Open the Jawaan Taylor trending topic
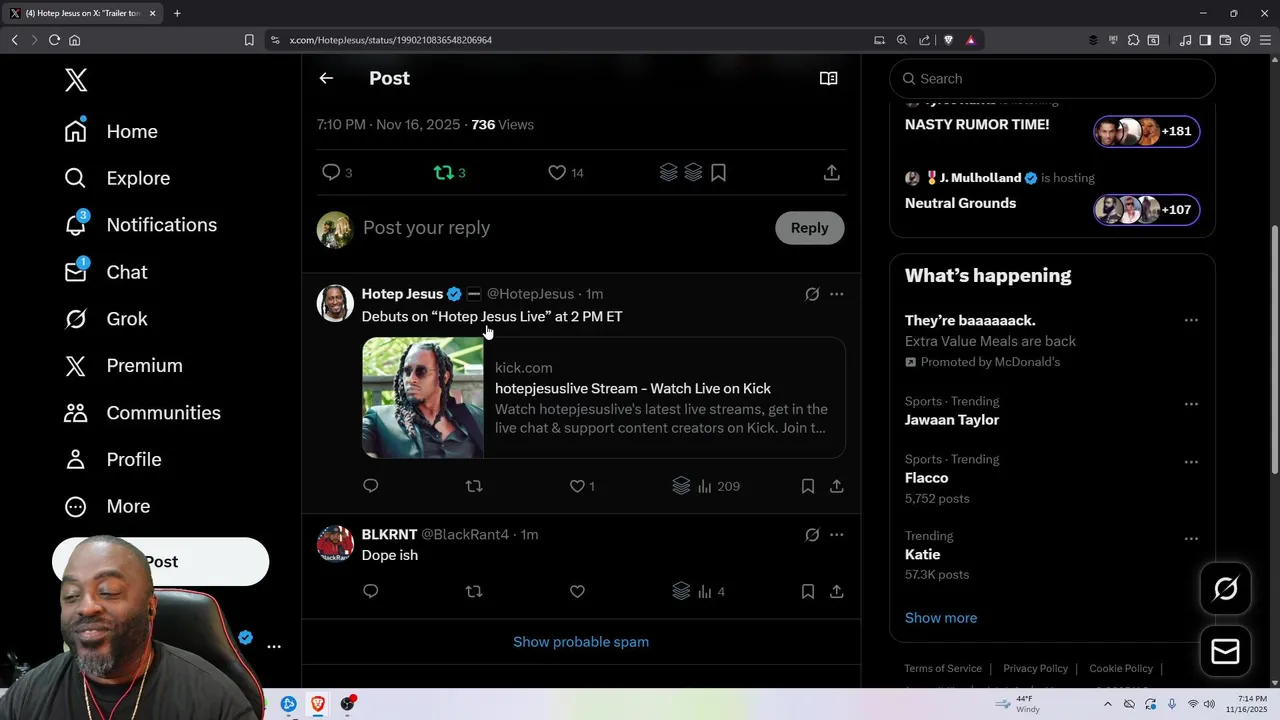This screenshot has height=720, width=1280. [952, 420]
